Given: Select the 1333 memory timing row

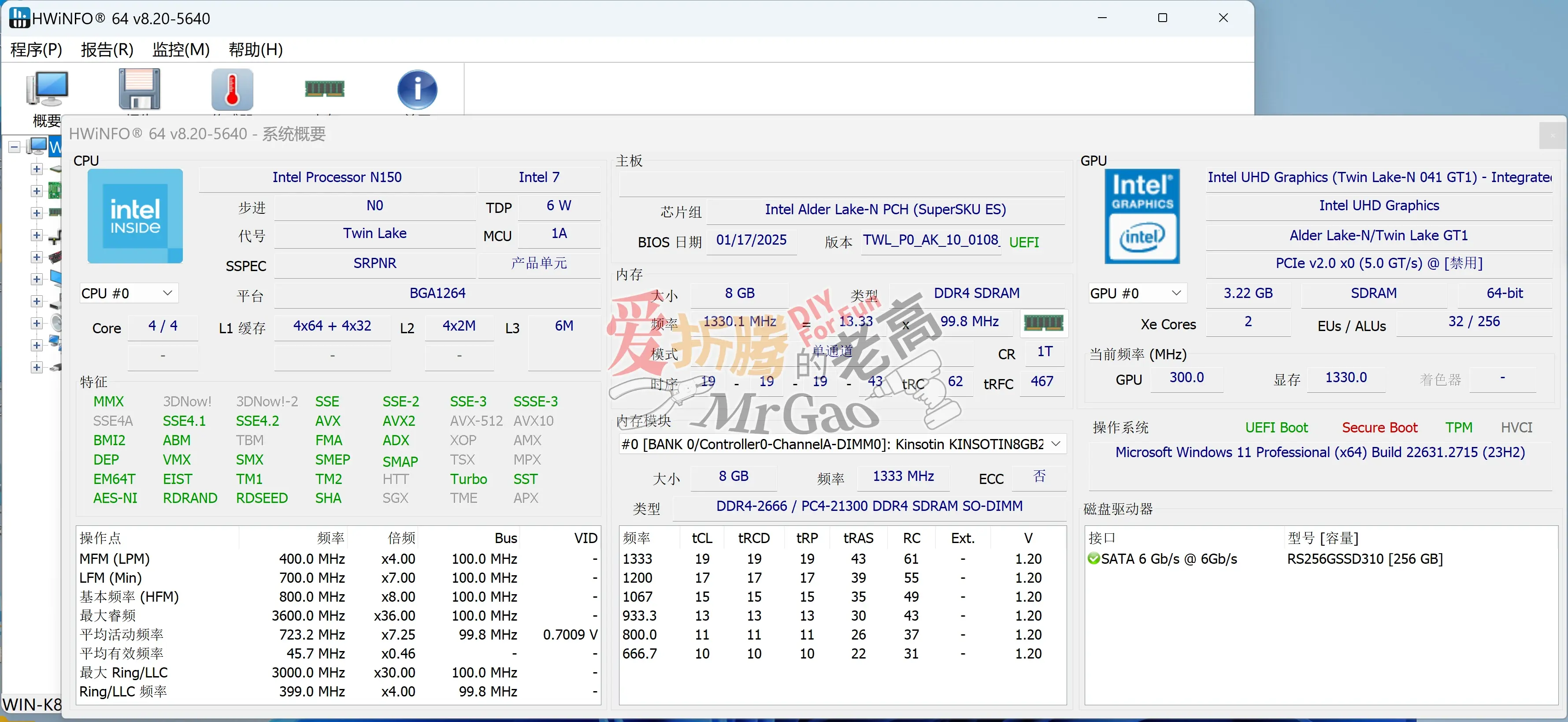Looking at the screenshot, I should [842, 559].
